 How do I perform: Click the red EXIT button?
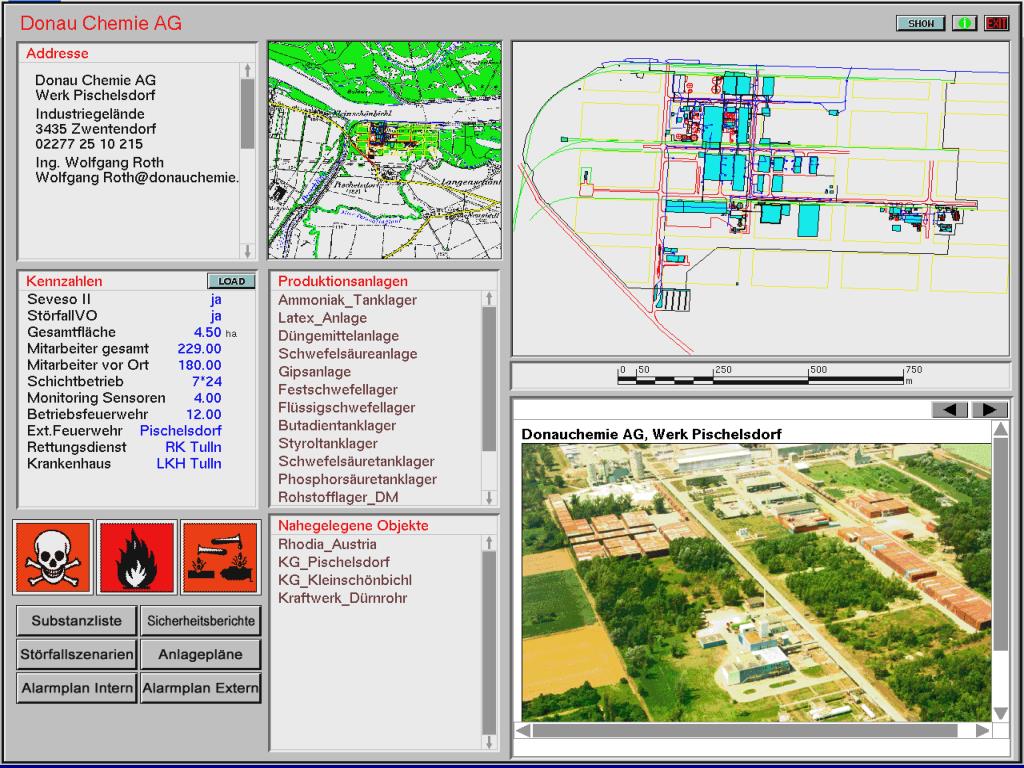[997, 23]
